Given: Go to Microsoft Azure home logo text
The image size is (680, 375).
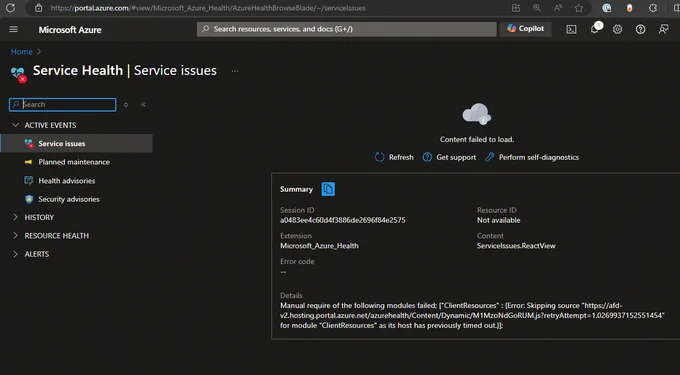Looking at the screenshot, I should click(x=70, y=29).
